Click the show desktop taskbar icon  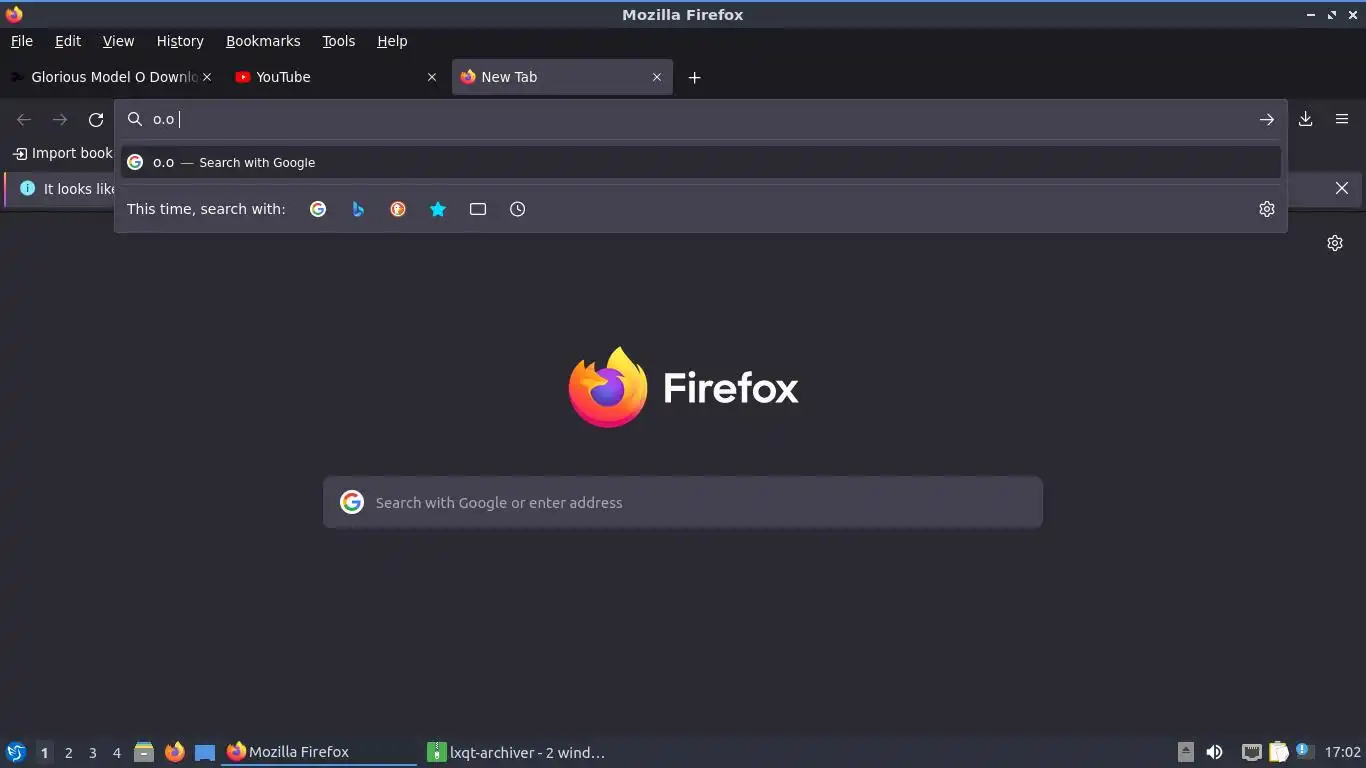[x=205, y=752]
